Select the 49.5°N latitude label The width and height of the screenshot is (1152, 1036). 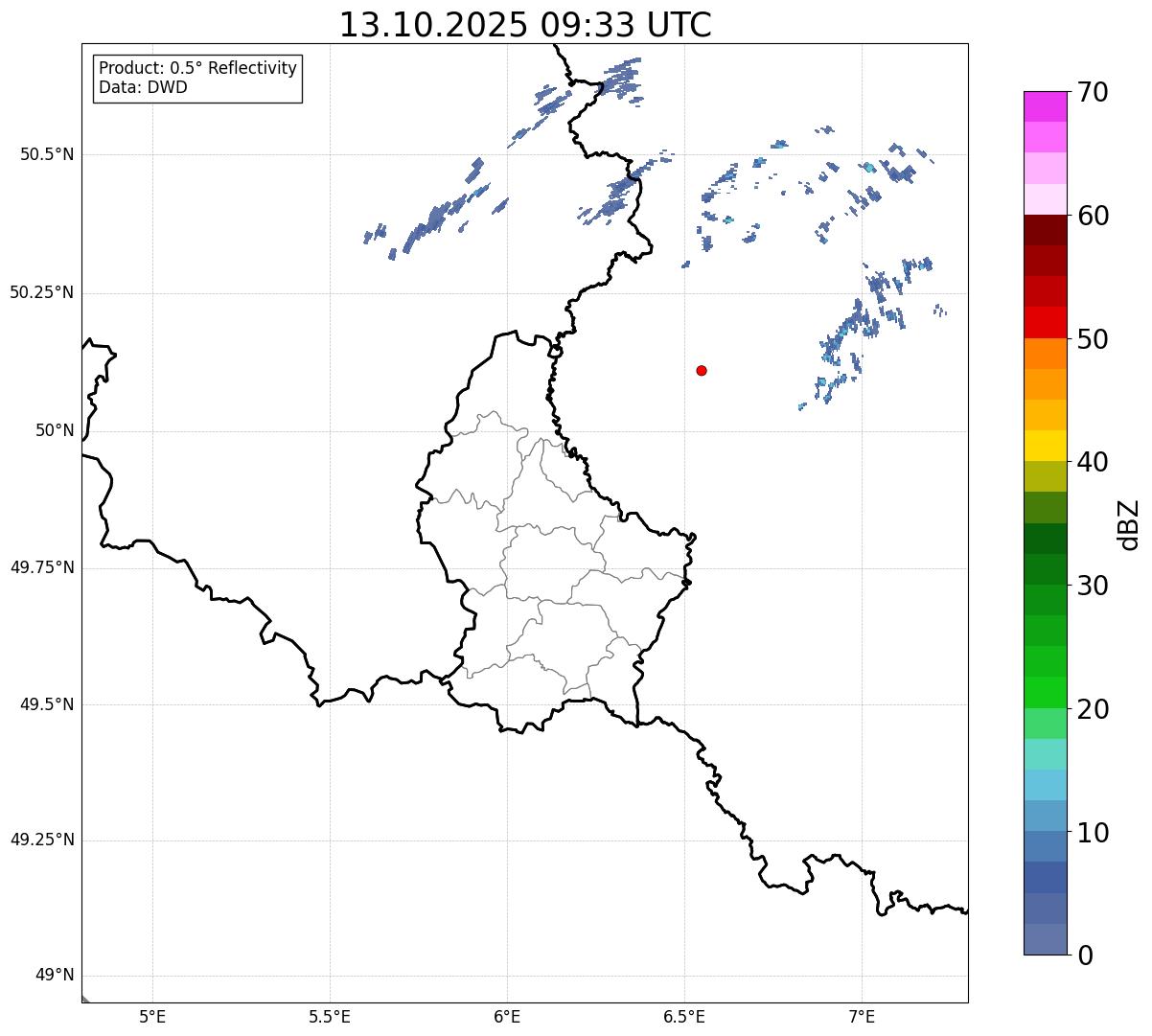[x=46, y=704]
